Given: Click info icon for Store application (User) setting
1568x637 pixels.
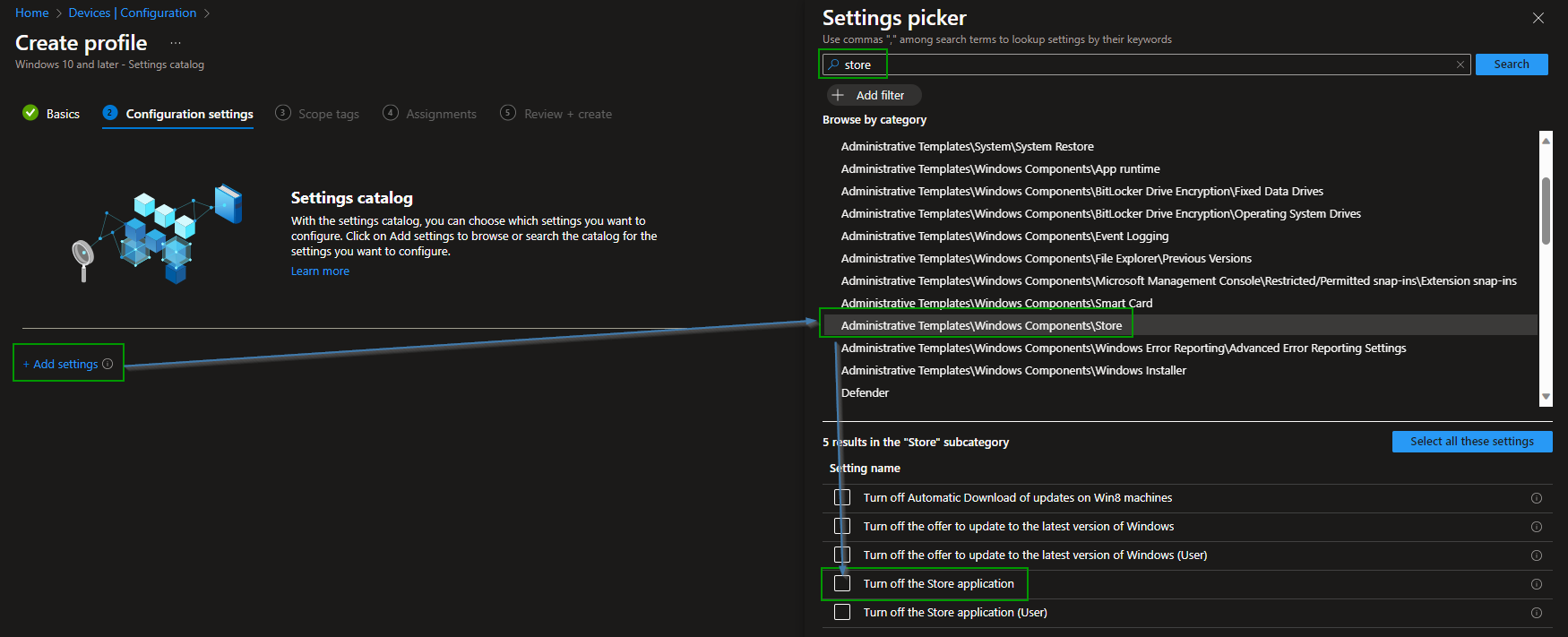Looking at the screenshot, I should (x=1536, y=613).
